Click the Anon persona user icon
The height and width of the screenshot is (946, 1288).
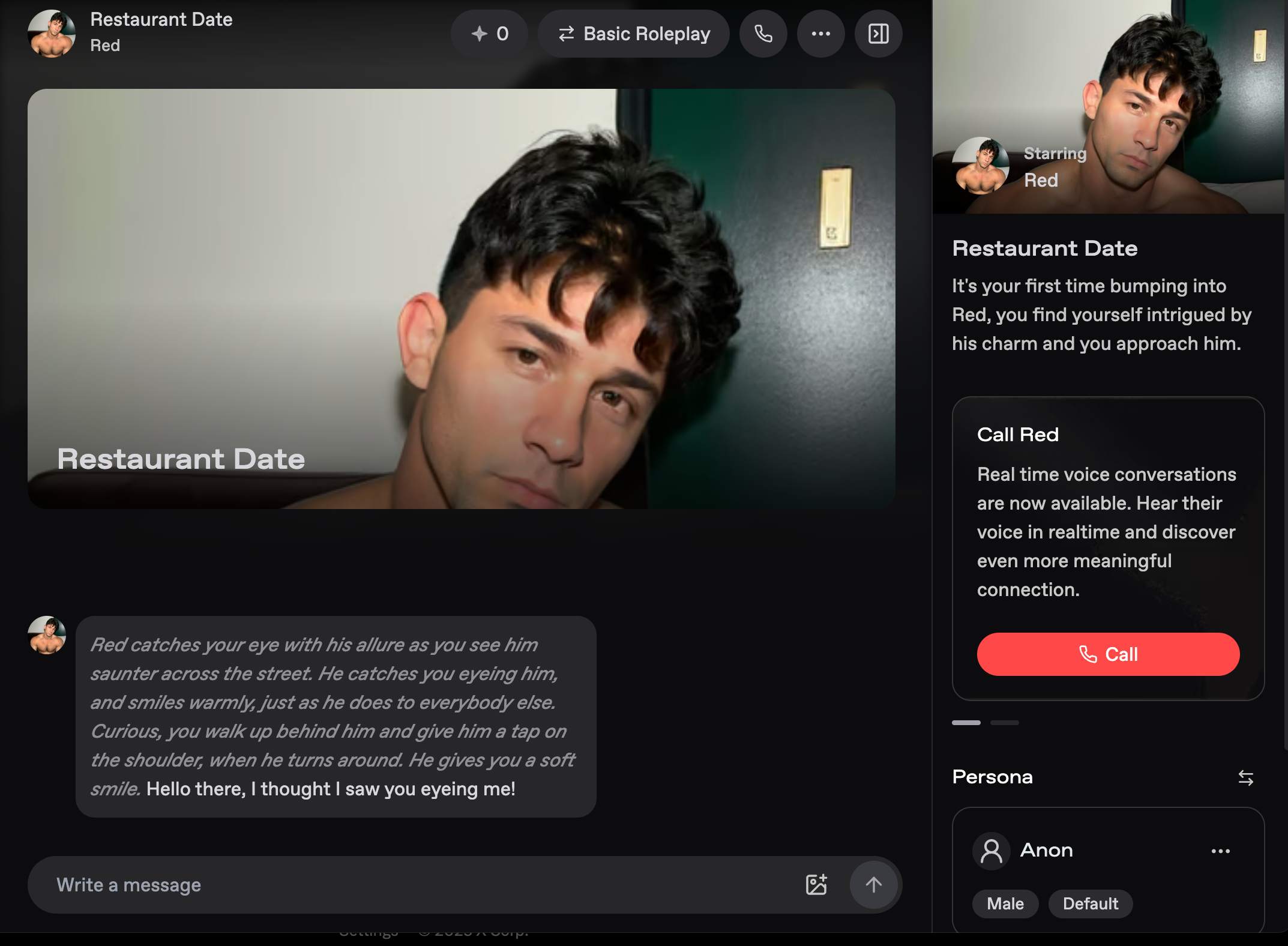click(x=991, y=851)
